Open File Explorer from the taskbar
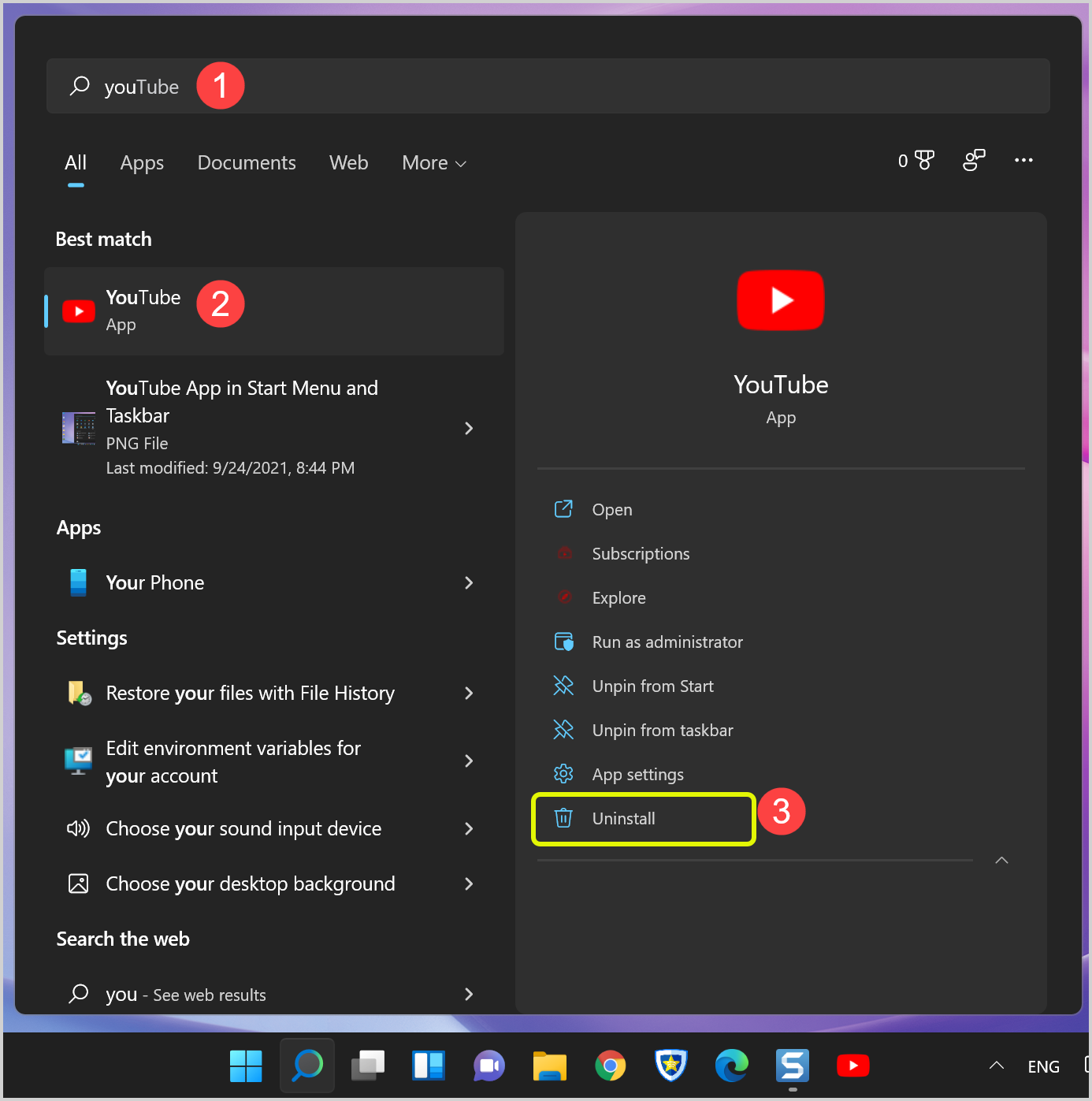Screen dimensions: 1092x1101 pyautogui.click(x=549, y=1066)
